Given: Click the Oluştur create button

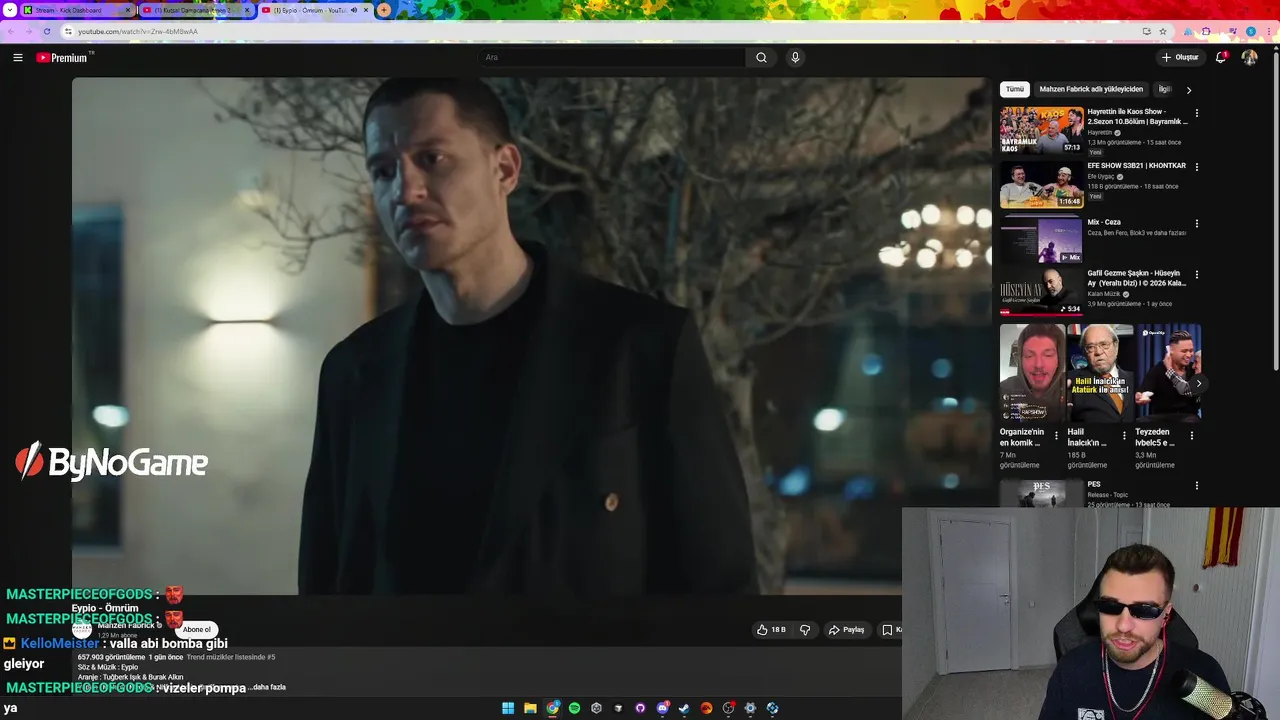Looking at the screenshot, I should click(x=1180, y=57).
